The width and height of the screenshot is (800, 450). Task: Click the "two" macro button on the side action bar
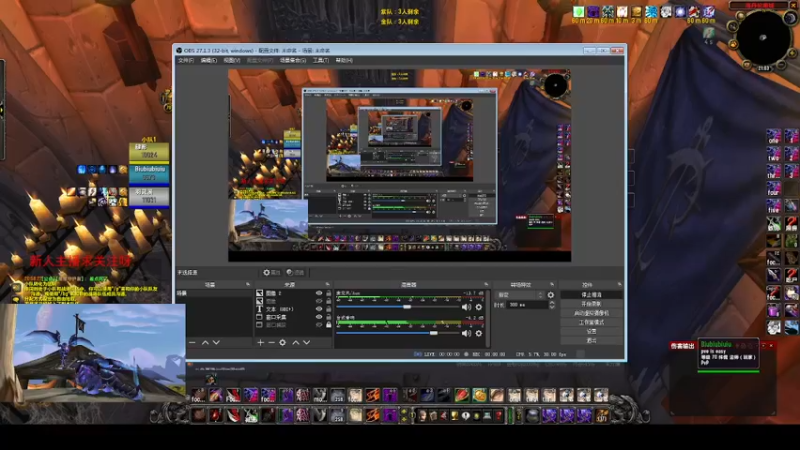(x=774, y=154)
